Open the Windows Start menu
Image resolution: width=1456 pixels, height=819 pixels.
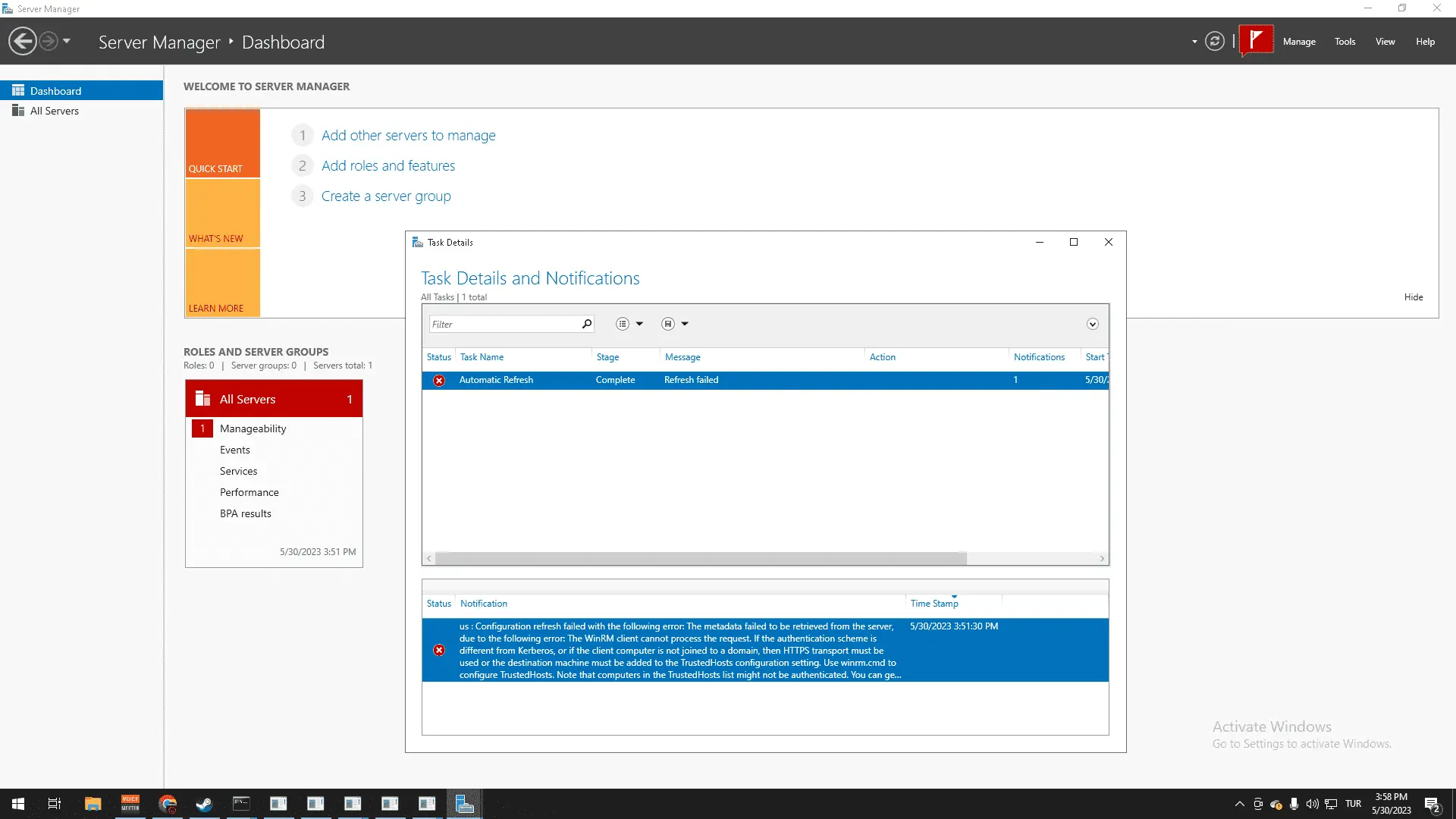pyautogui.click(x=18, y=804)
